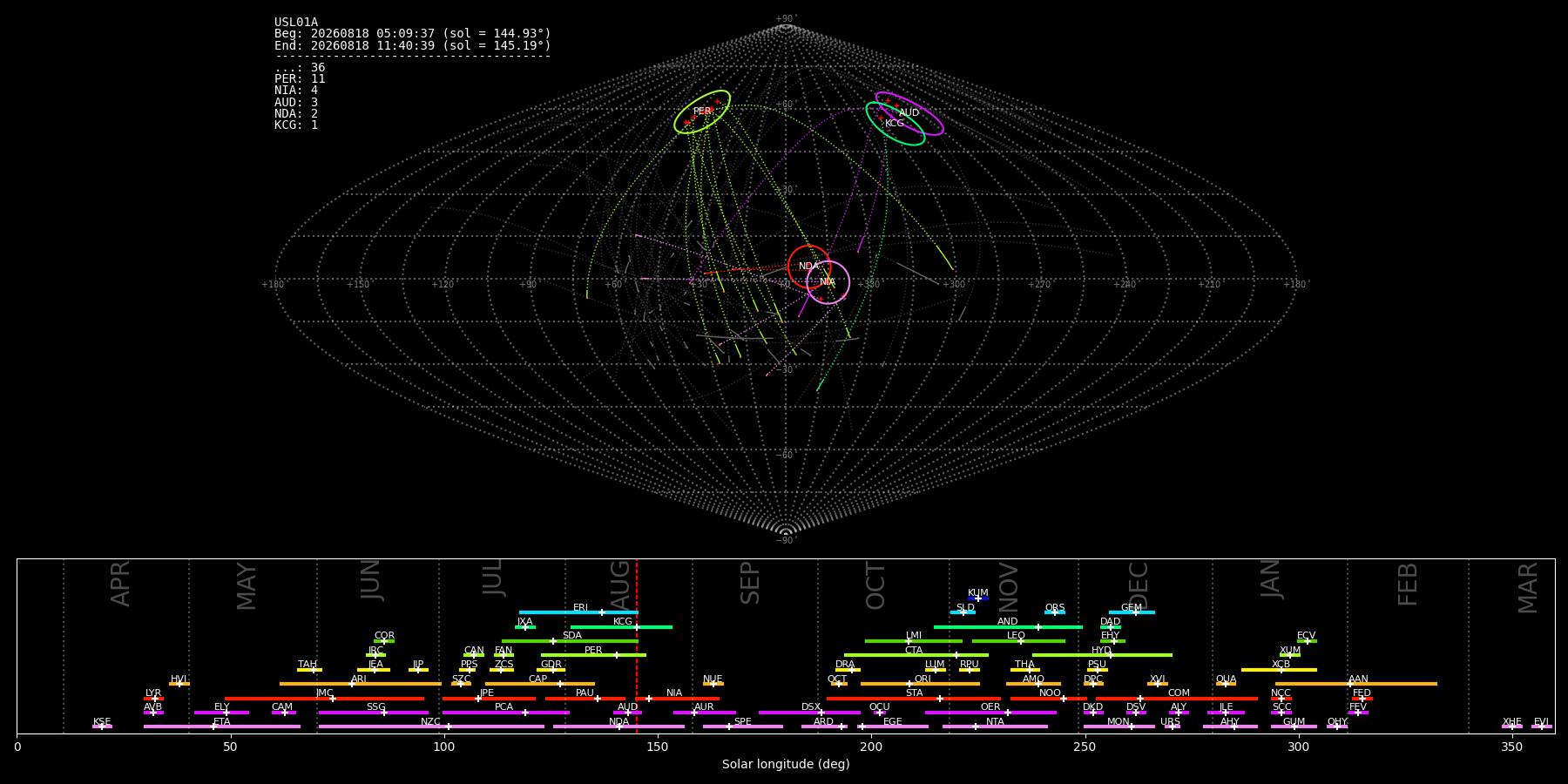Select the red NDA radiant circle
1568x784 pixels.
pyautogui.click(x=809, y=267)
